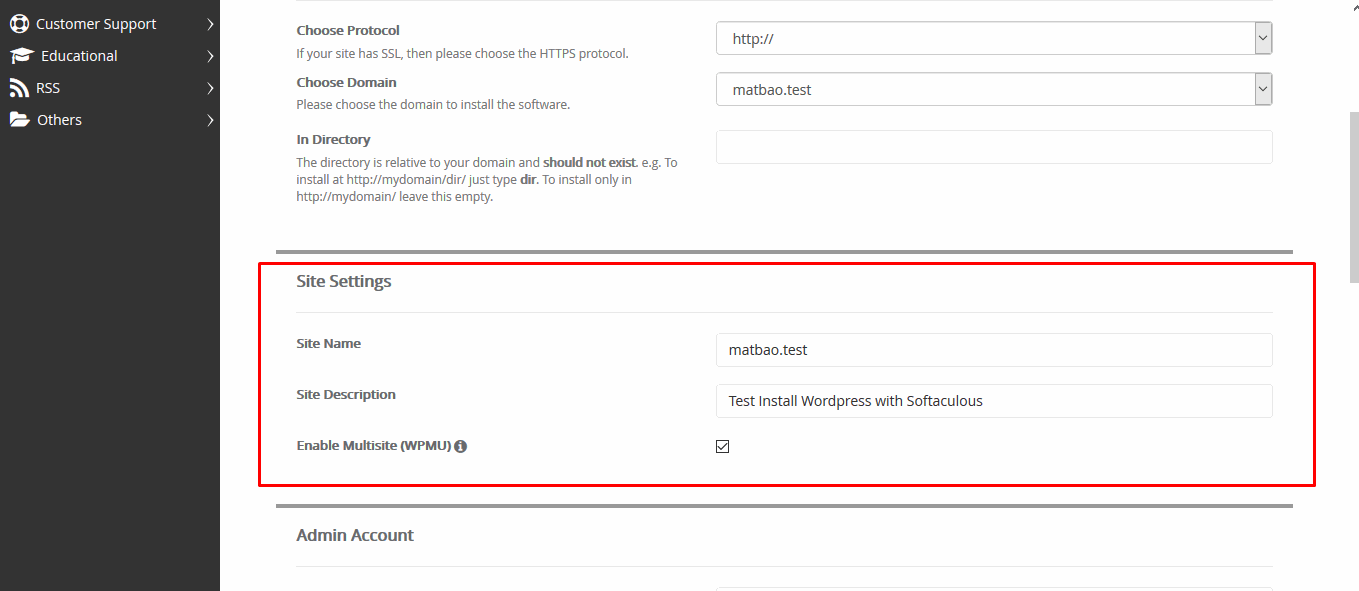This screenshot has width=1359, height=591.
Task: Click the Customer Support lifebuoy icon
Action: point(19,24)
